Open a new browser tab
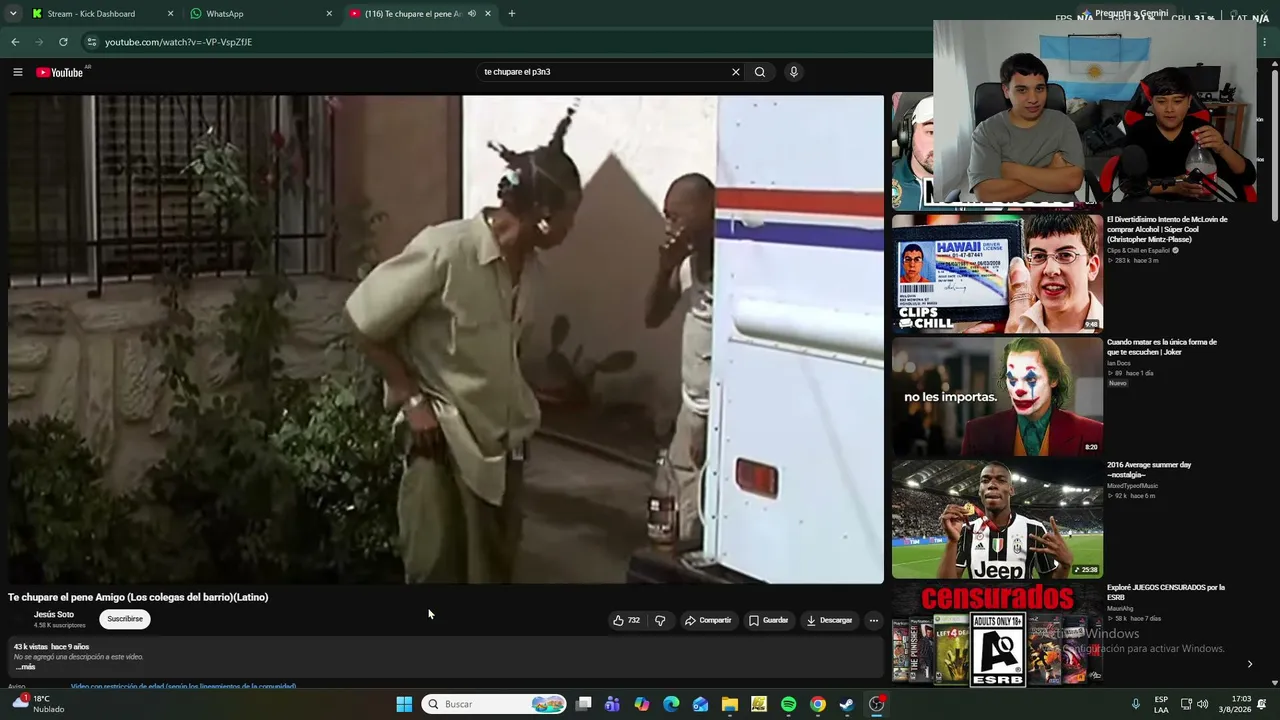The width and height of the screenshot is (1280, 720). pos(512,14)
